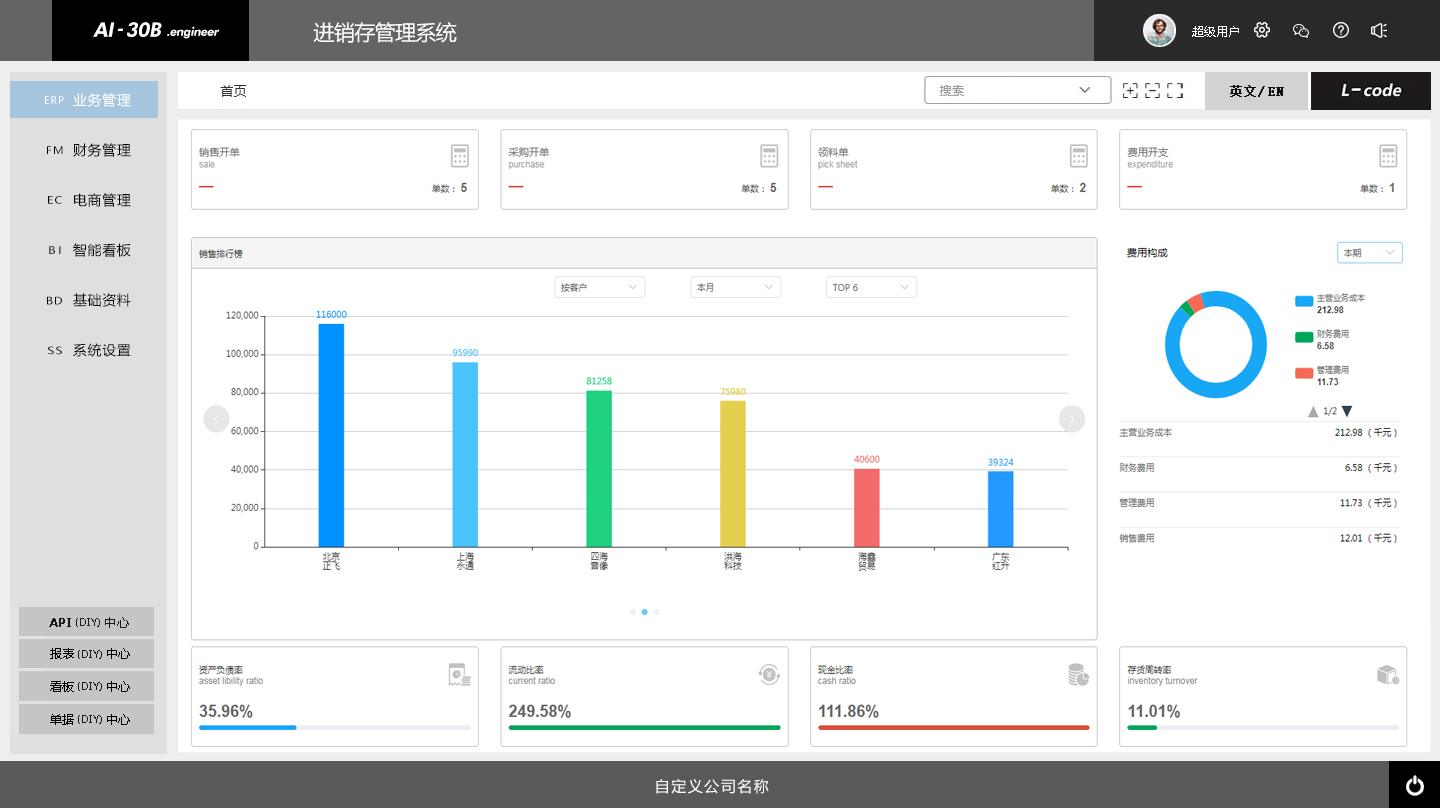Click the minus frame zoom-out icon
The width and height of the screenshot is (1440, 808).
(x=1152, y=90)
